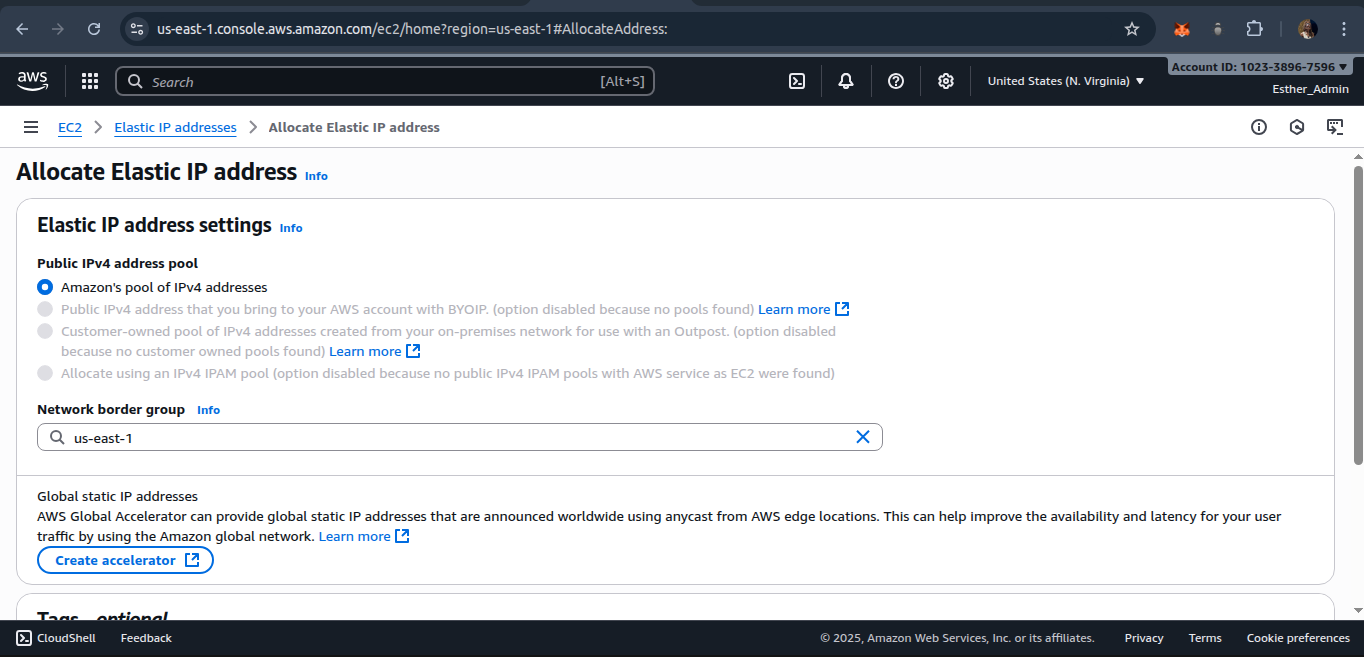Go back using the browser back arrow
The image size is (1364, 657).
coord(22,29)
